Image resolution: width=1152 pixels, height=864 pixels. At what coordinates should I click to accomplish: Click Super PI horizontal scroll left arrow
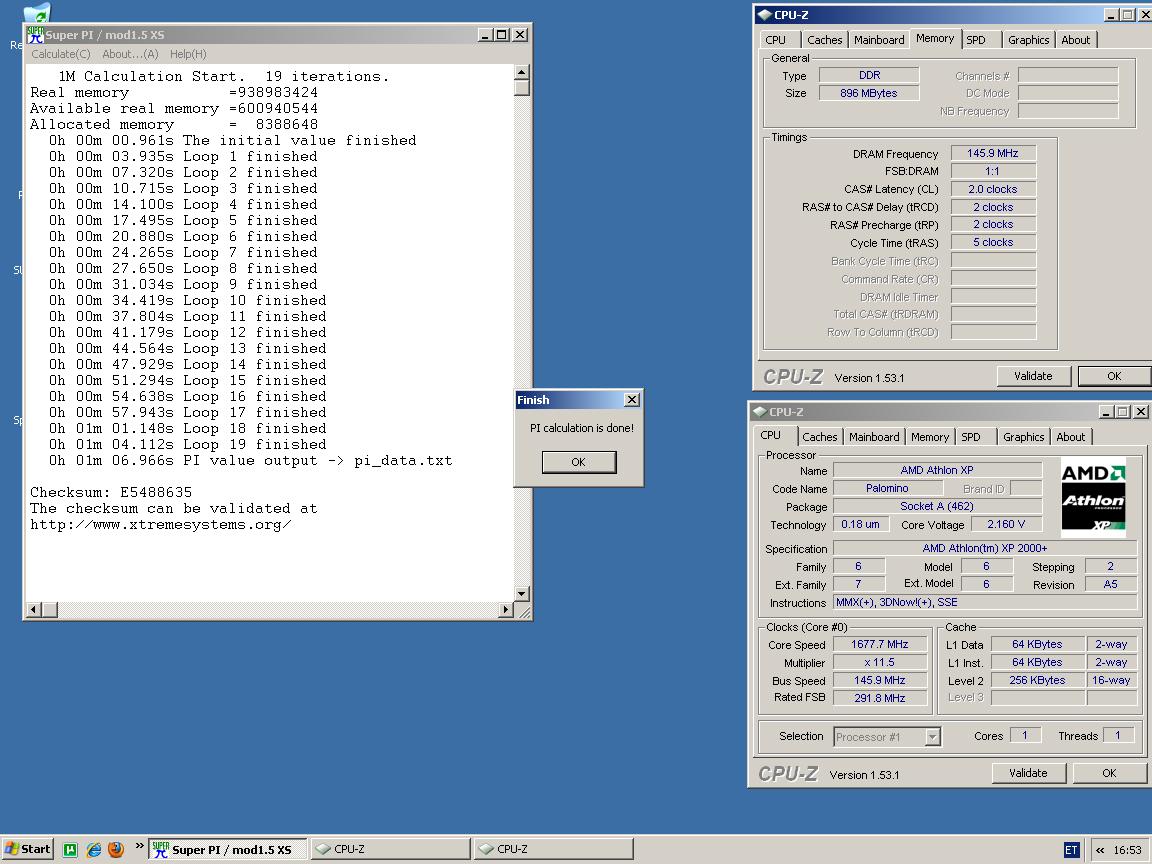[34, 609]
